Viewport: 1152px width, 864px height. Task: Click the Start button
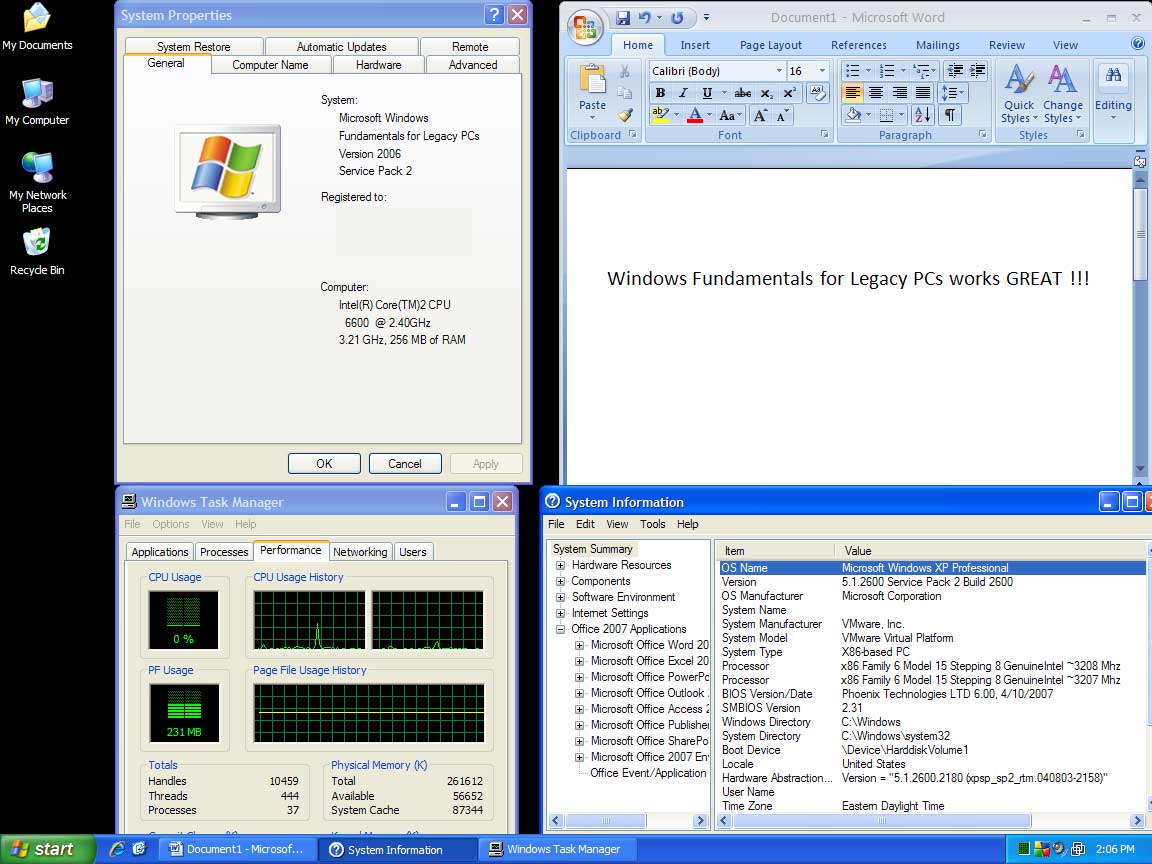(x=48, y=849)
